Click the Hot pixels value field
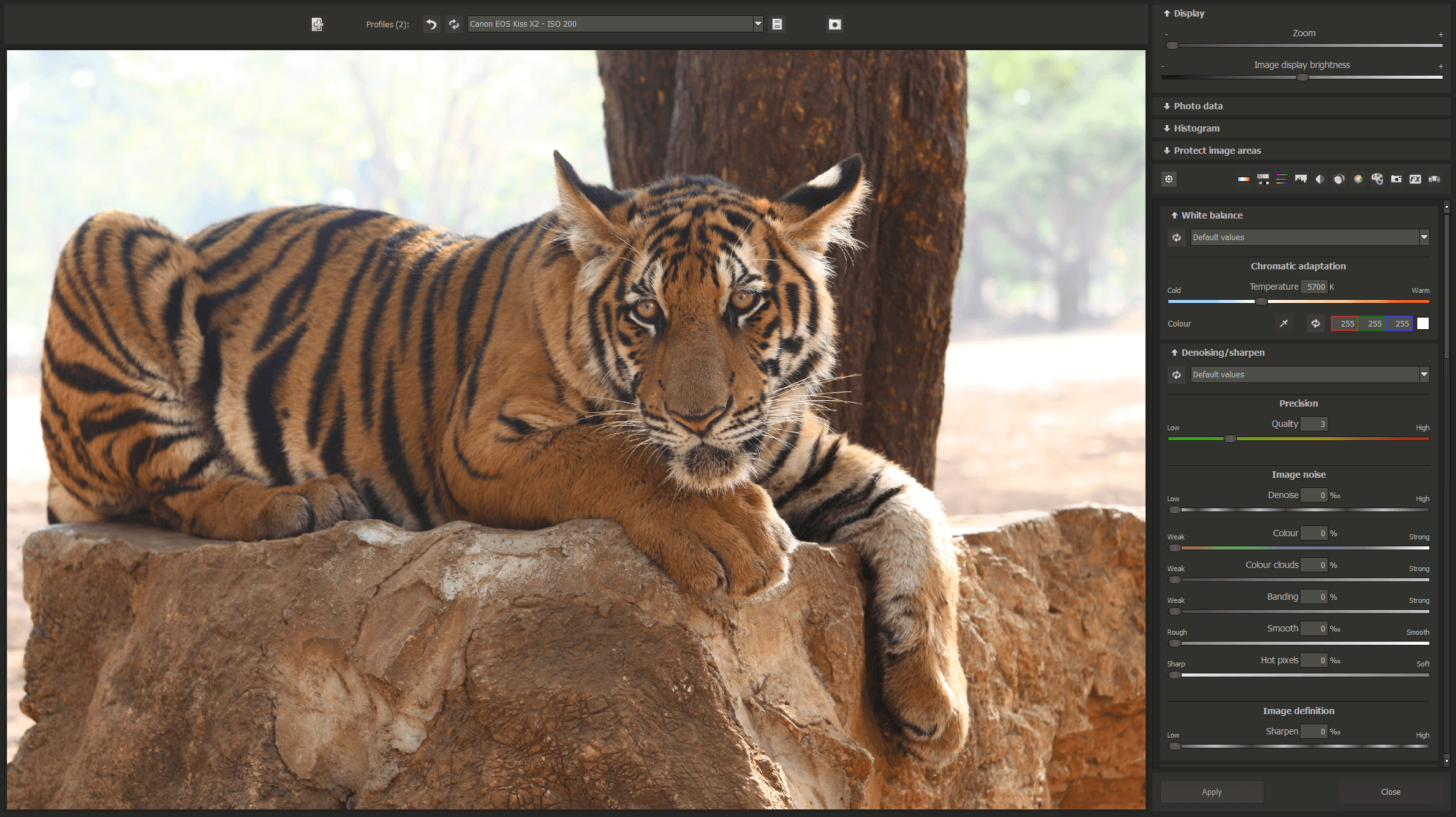 (1314, 661)
